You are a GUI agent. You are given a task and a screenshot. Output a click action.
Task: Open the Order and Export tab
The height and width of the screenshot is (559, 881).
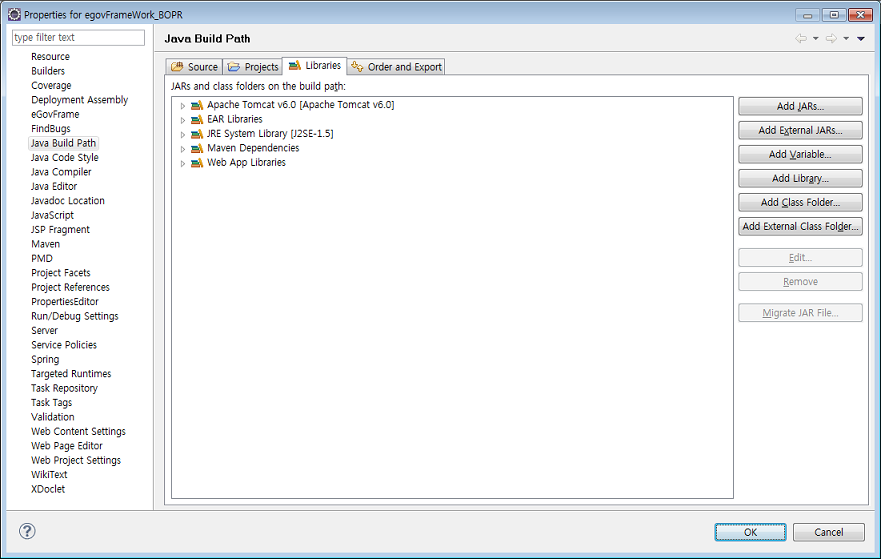click(396, 67)
